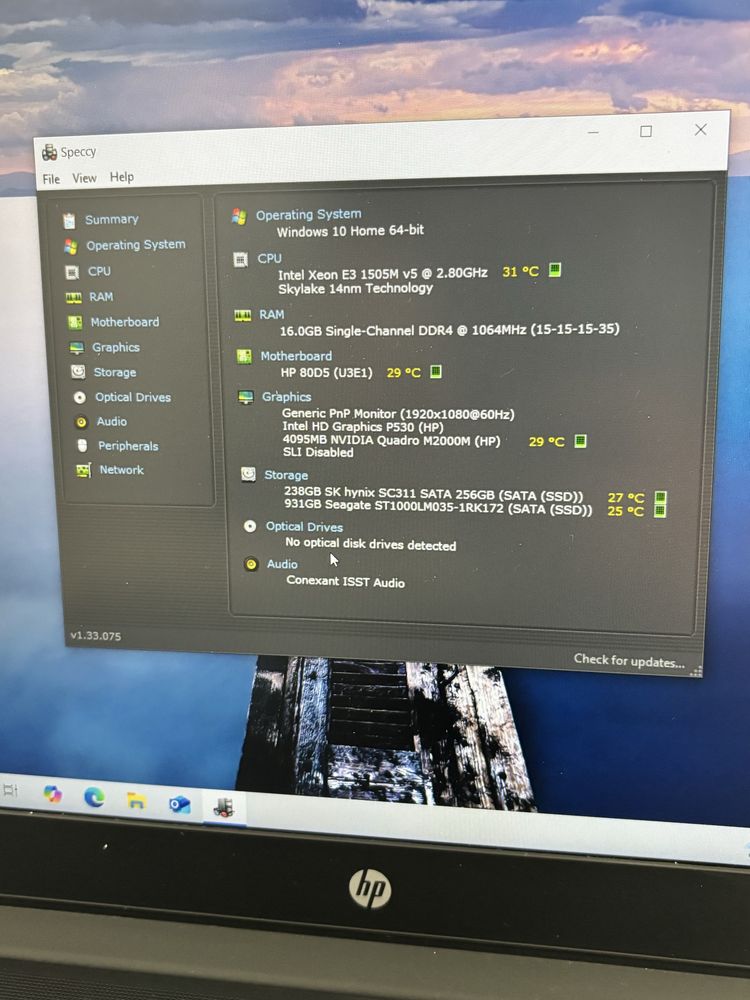Open Microsoft Edge from the taskbar
The width and height of the screenshot is (750, 1000).
(x=94, y=797)
